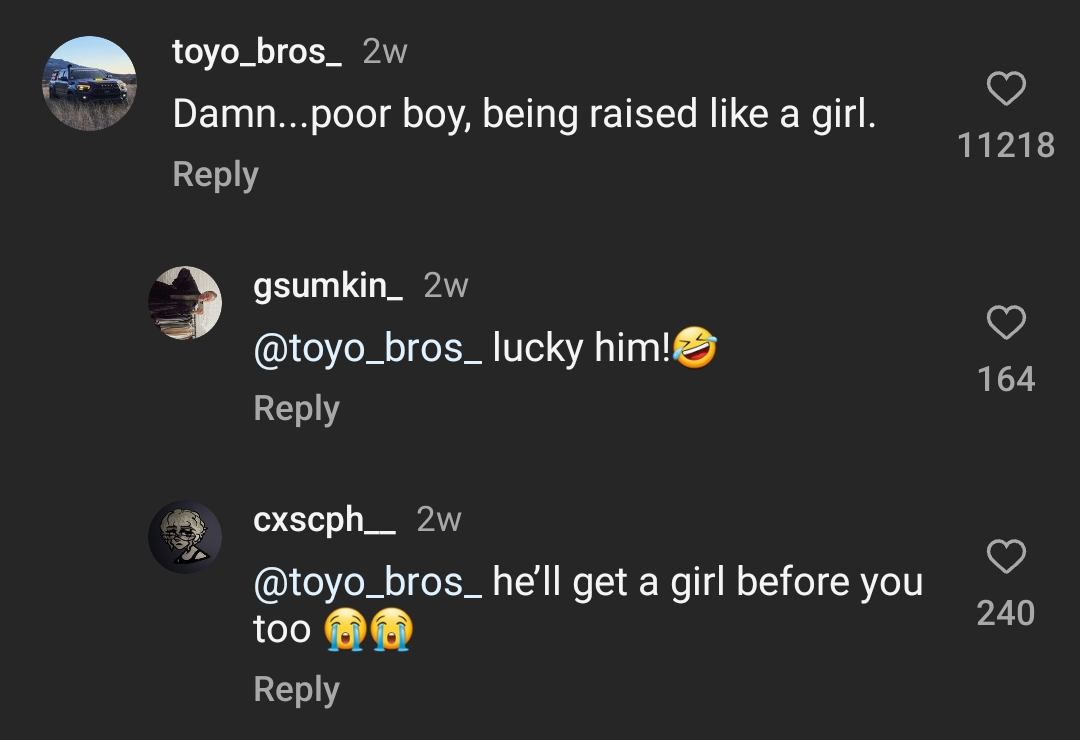View the 240 likes count
The image size is (1080, 740).
(1006, 613)
